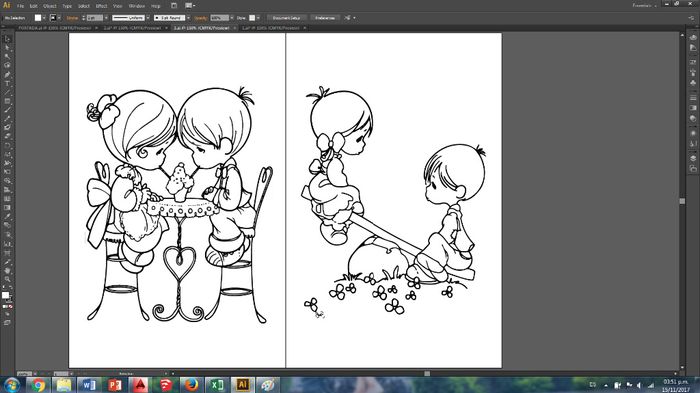Open Firefox from the taskbar
Screen dimensions: 700x393
tap(192, 385)
